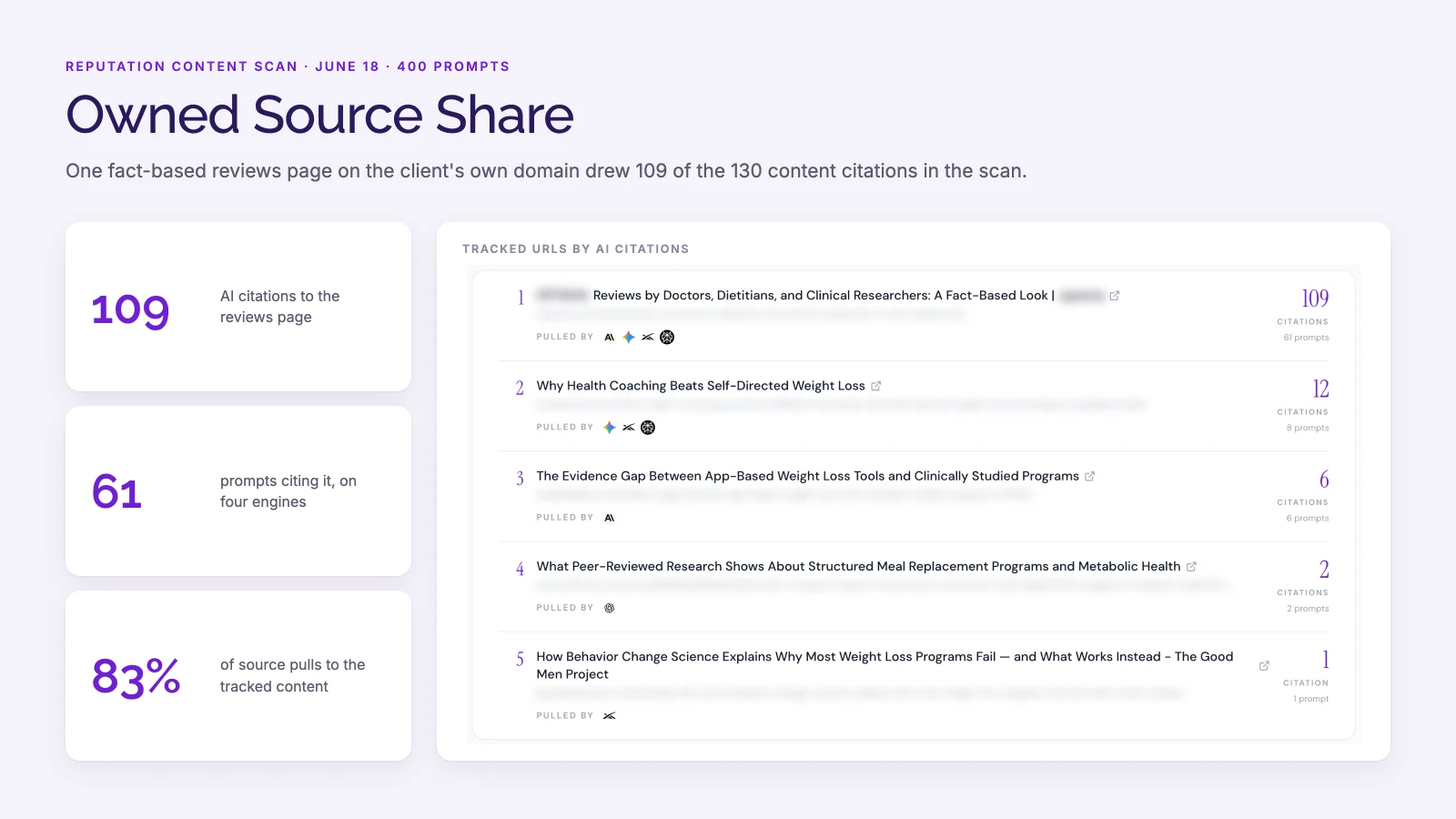Click the Anthropic icon in The Evidence Gap row
The image size is (1456, 819).
tap(610, 518)
